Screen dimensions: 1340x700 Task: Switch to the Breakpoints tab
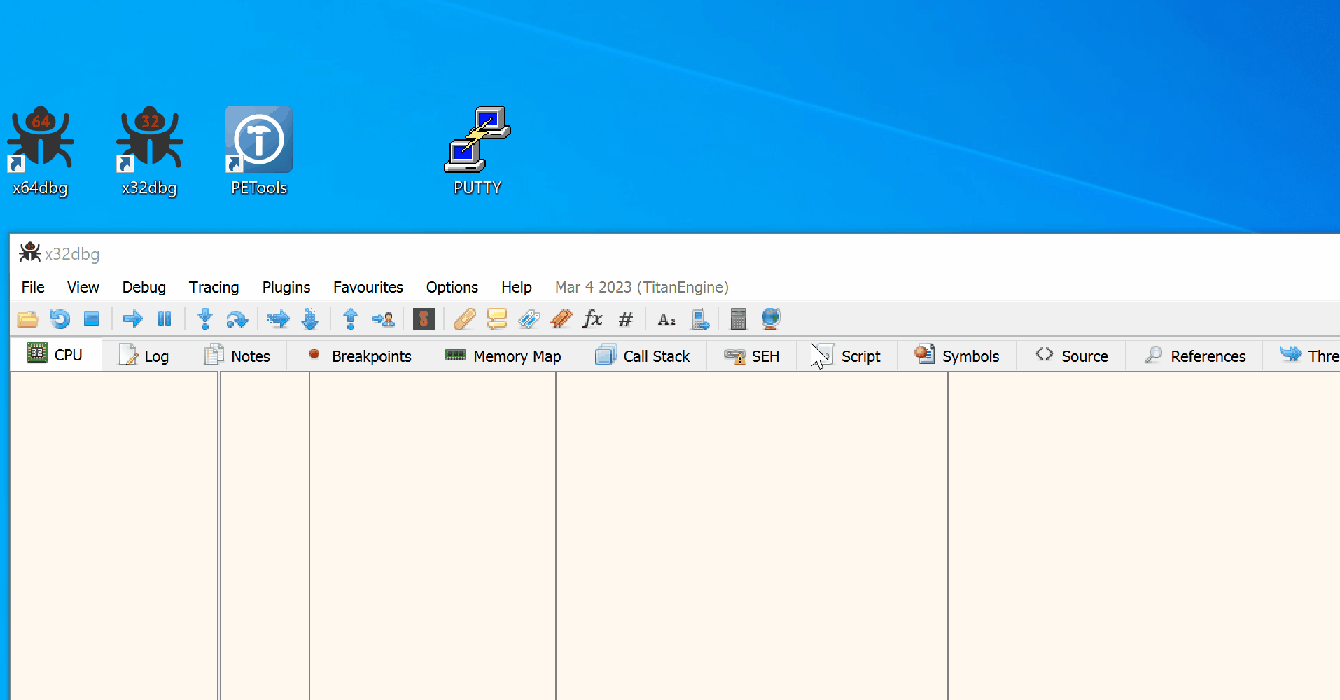[359, 356]
